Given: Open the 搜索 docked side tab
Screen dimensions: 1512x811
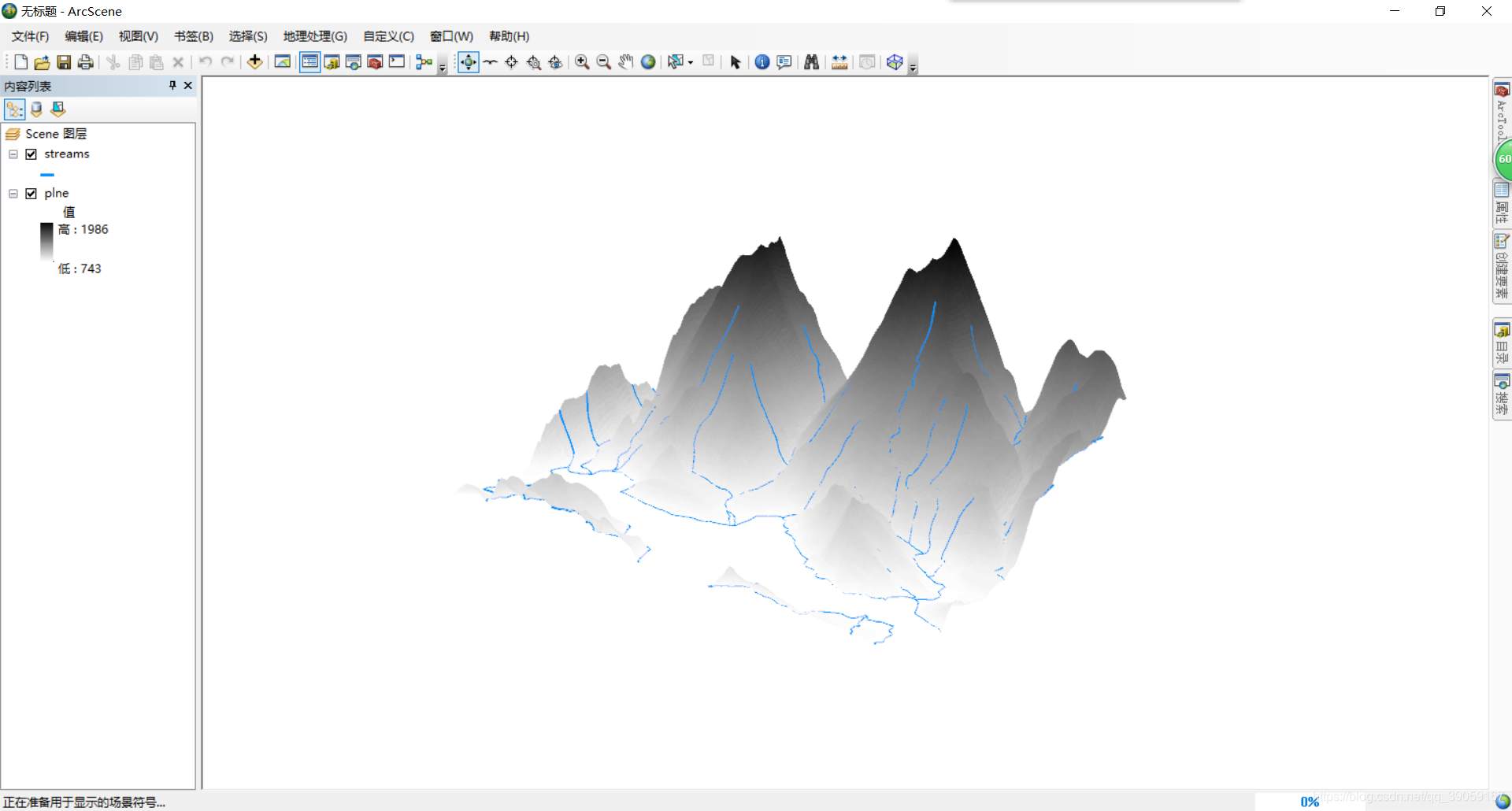Looking at the screenshot, I should coord(1502,396).
